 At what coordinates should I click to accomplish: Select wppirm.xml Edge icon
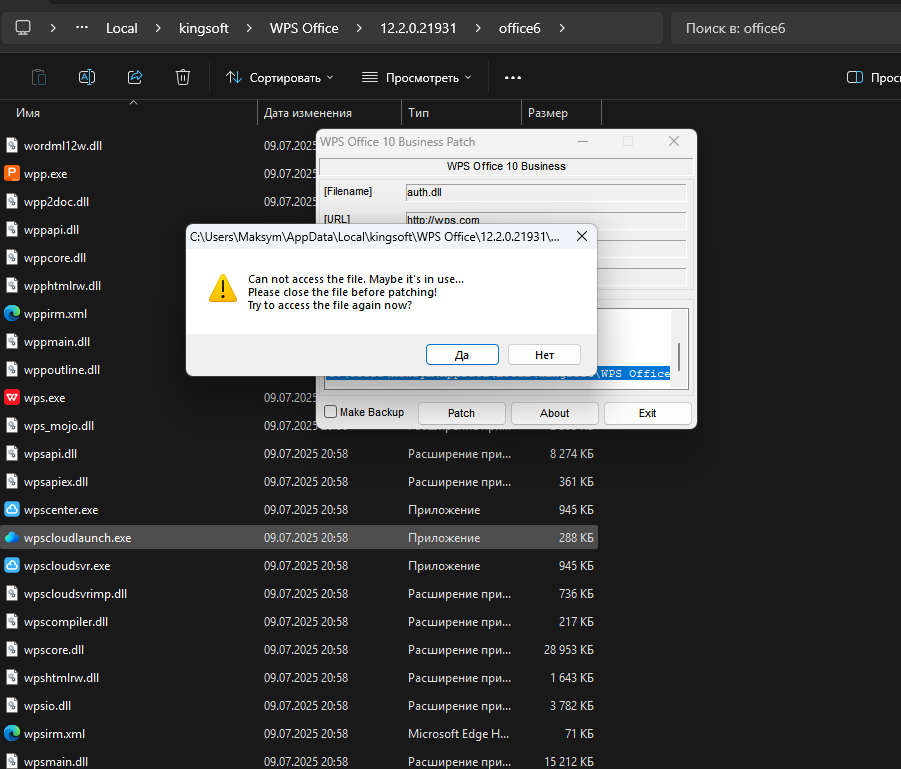click(11, 313)
